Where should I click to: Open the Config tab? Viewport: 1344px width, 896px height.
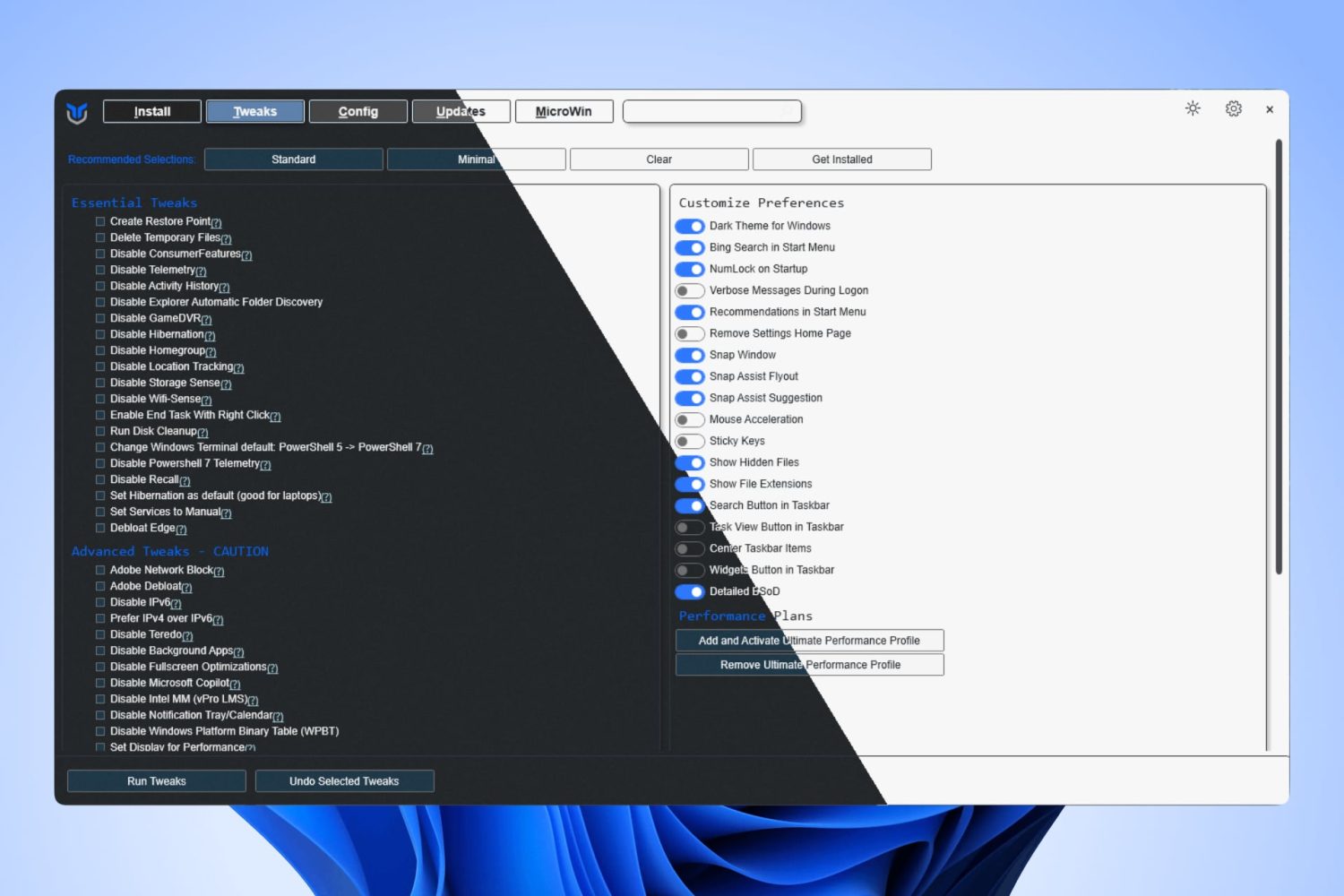point(358,111)
